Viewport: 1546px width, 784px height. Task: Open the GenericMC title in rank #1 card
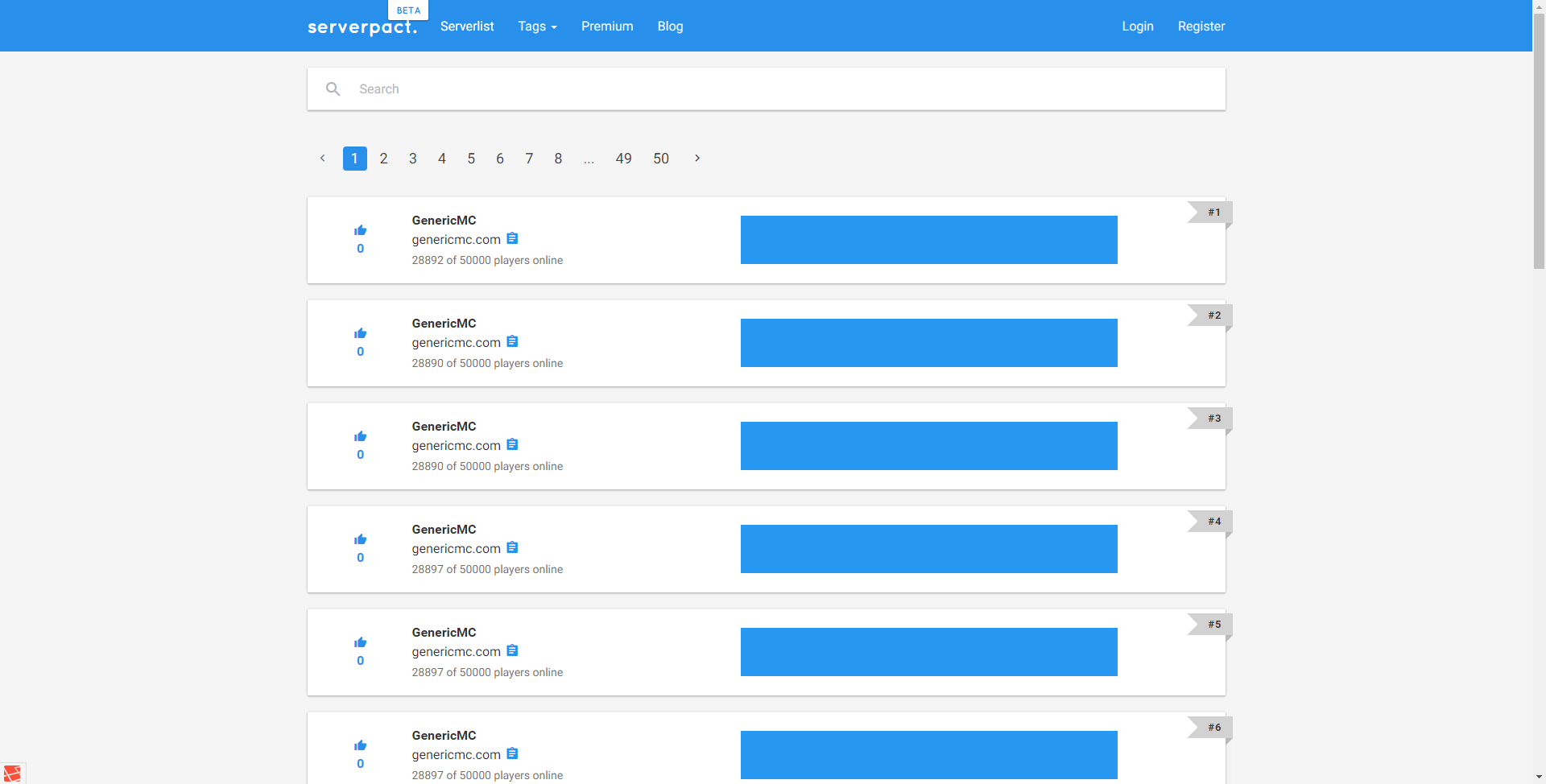click(444, 221)
